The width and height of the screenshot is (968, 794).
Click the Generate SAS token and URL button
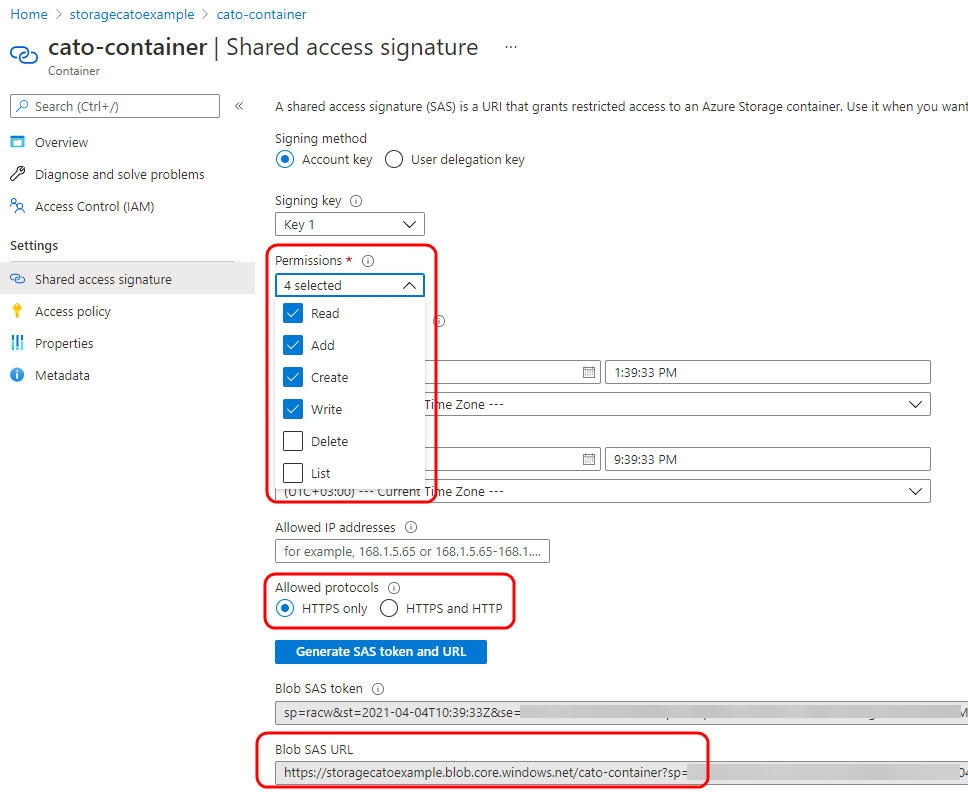tap(380, 651)
